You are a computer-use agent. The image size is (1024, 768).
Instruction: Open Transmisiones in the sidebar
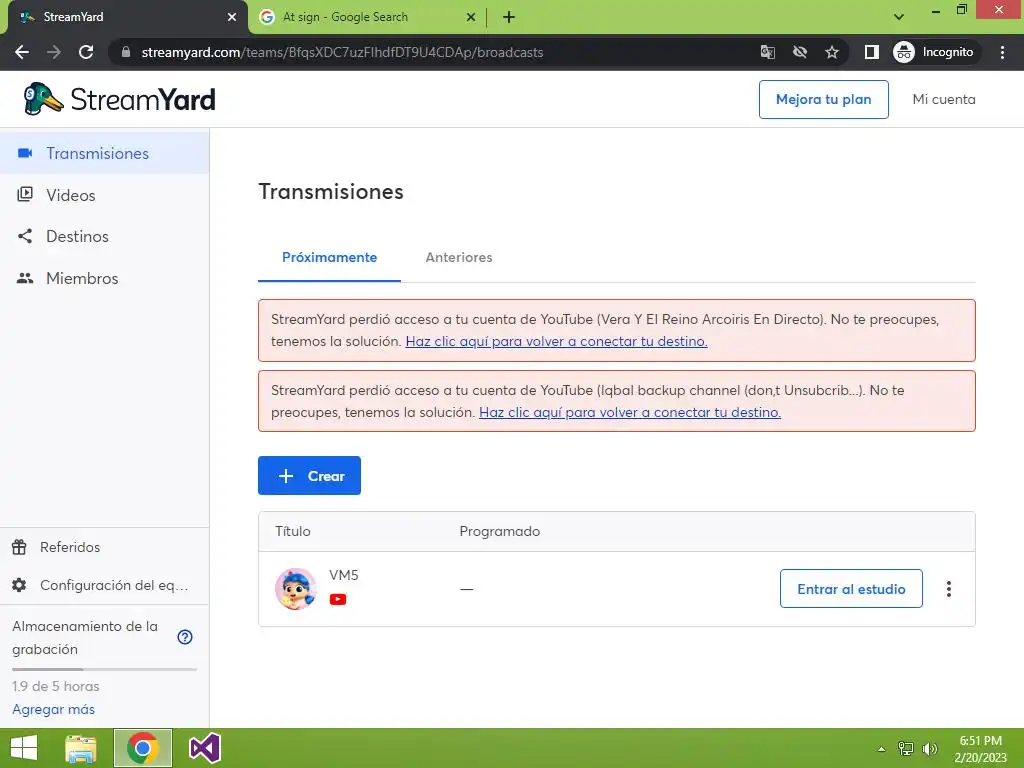(104, 153)
